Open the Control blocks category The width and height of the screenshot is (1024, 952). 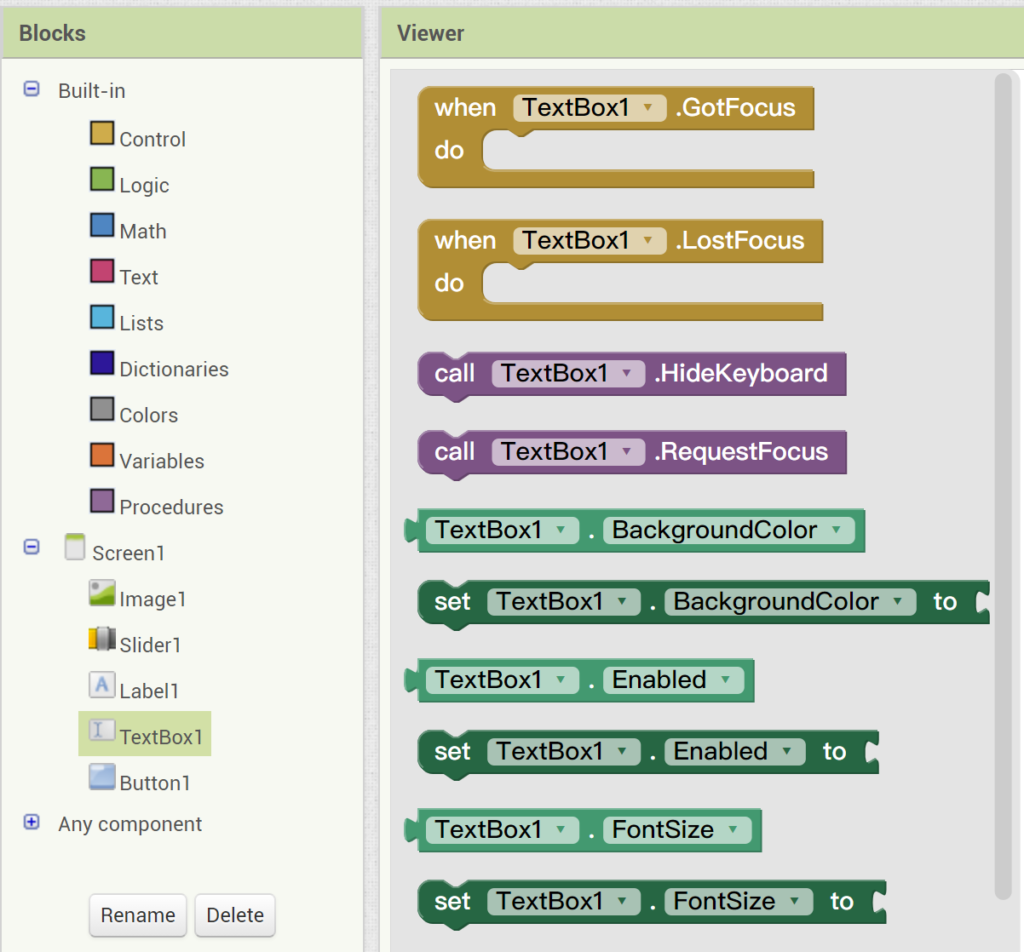point(151,139)
